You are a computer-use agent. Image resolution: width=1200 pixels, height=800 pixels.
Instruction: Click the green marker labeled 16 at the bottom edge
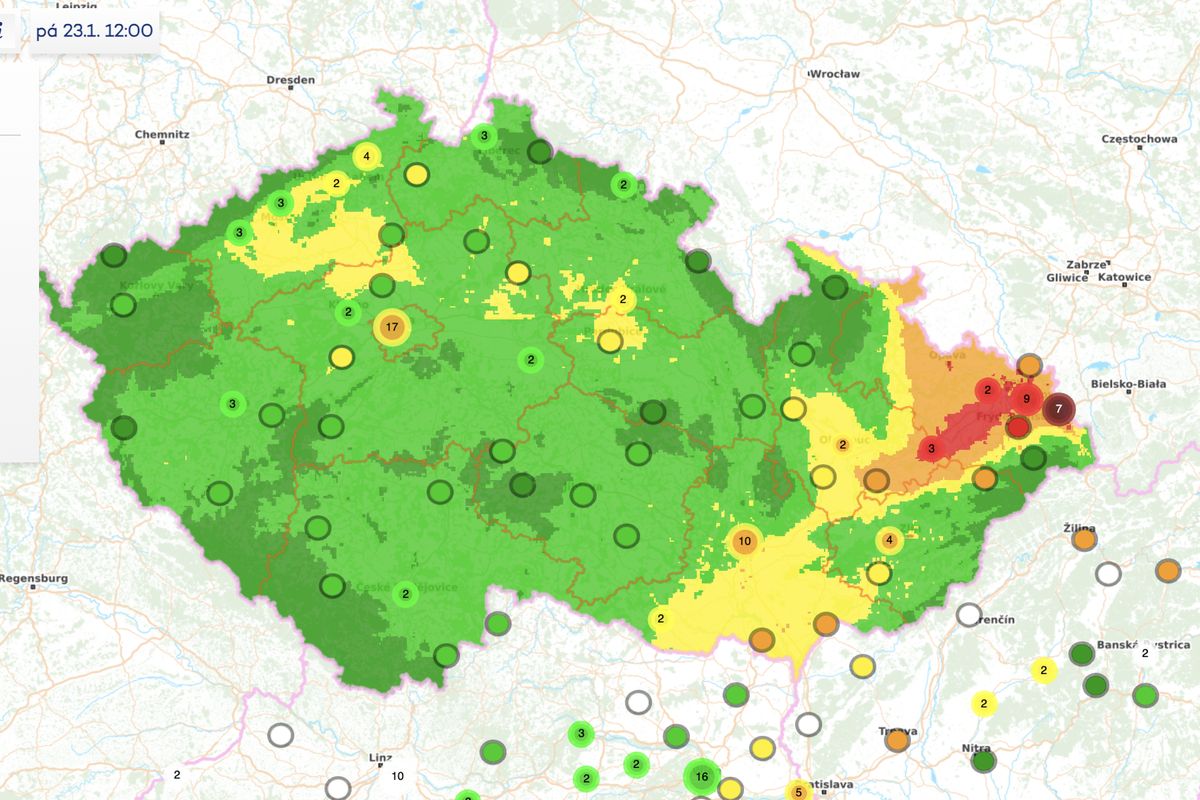coord(703,775)
